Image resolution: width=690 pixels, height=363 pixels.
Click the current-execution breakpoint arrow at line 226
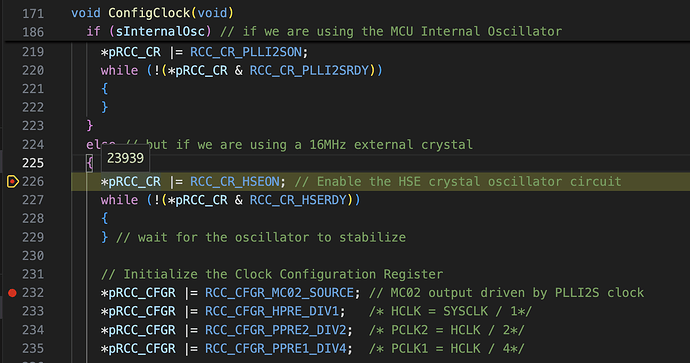click(12, 181)
